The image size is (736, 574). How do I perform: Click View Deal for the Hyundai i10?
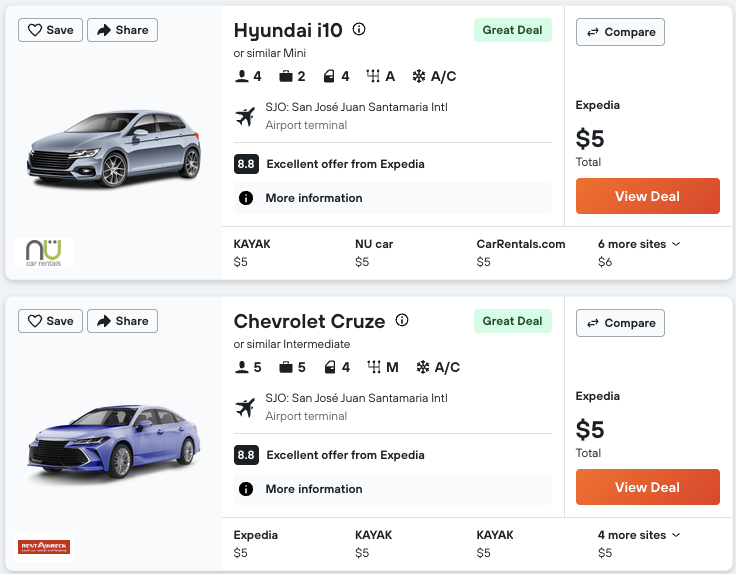[647, 196]
